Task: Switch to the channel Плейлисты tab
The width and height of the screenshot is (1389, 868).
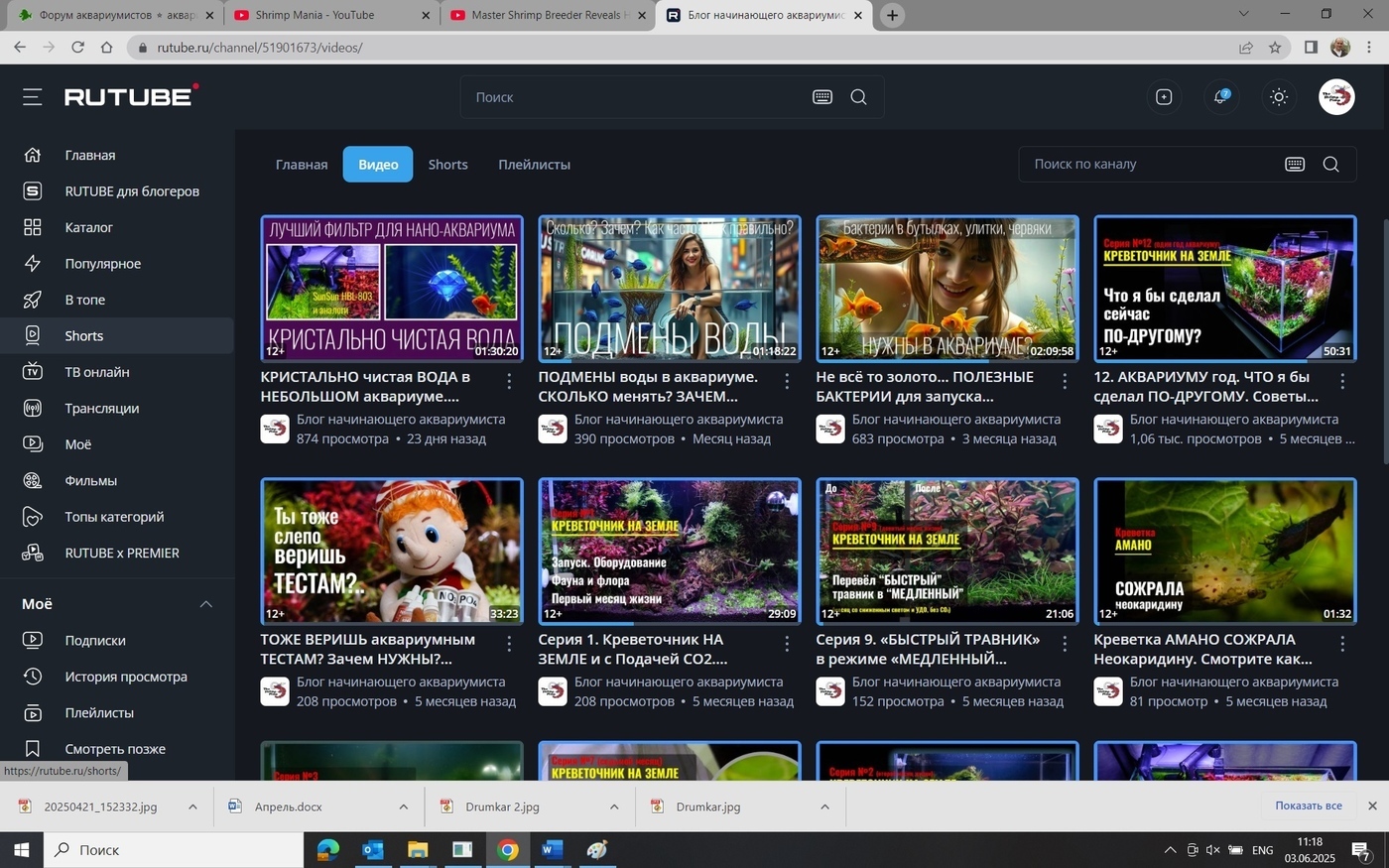Action: coord(534,165)
